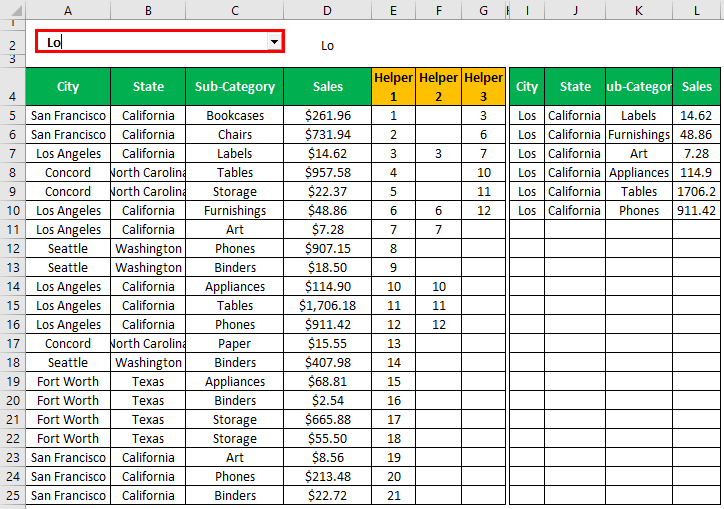The image size is (724, 509).
Task: Select cell showing $15.55
Action: 327,343
